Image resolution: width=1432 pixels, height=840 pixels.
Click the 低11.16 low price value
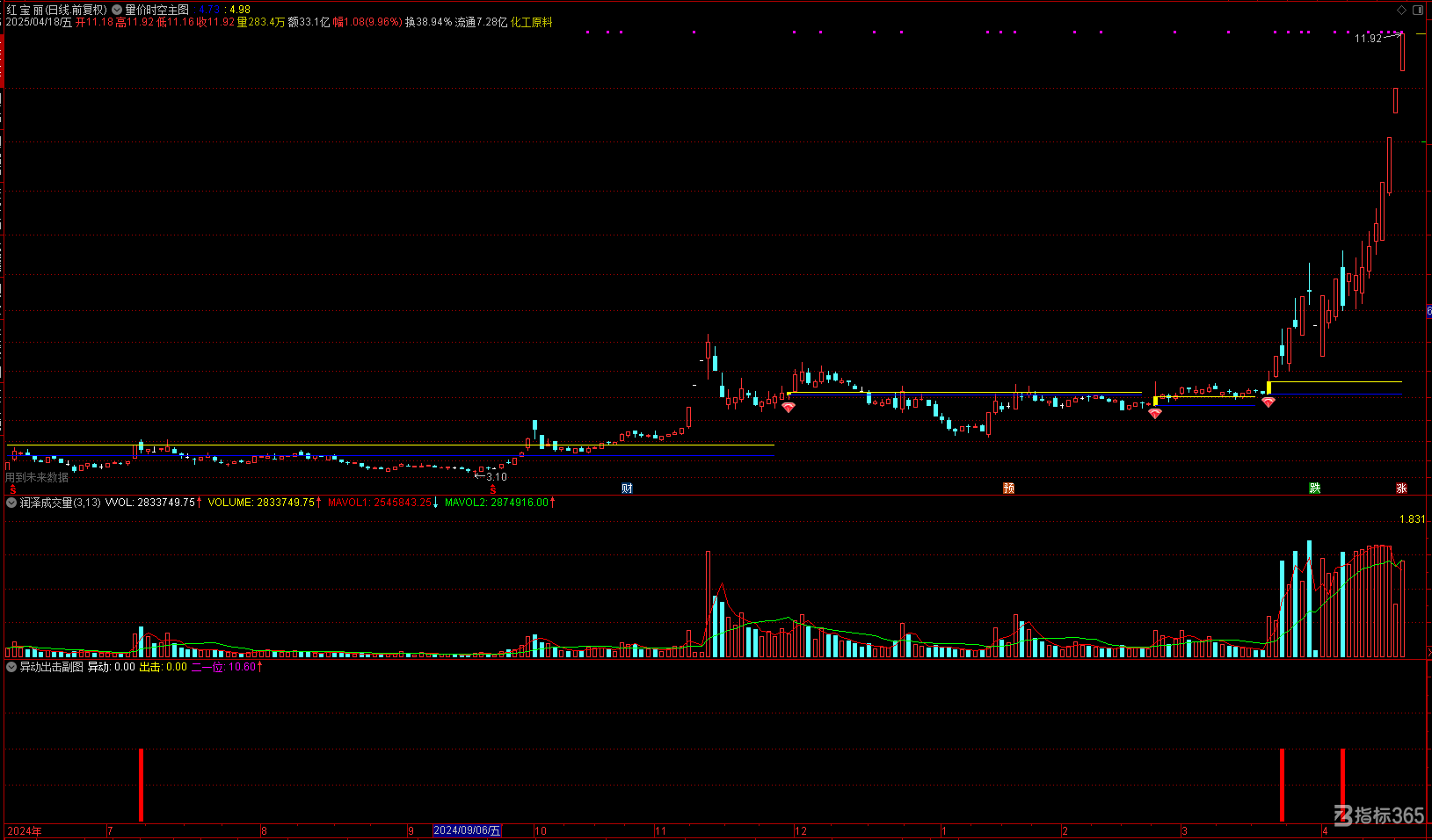click(175, 22)
